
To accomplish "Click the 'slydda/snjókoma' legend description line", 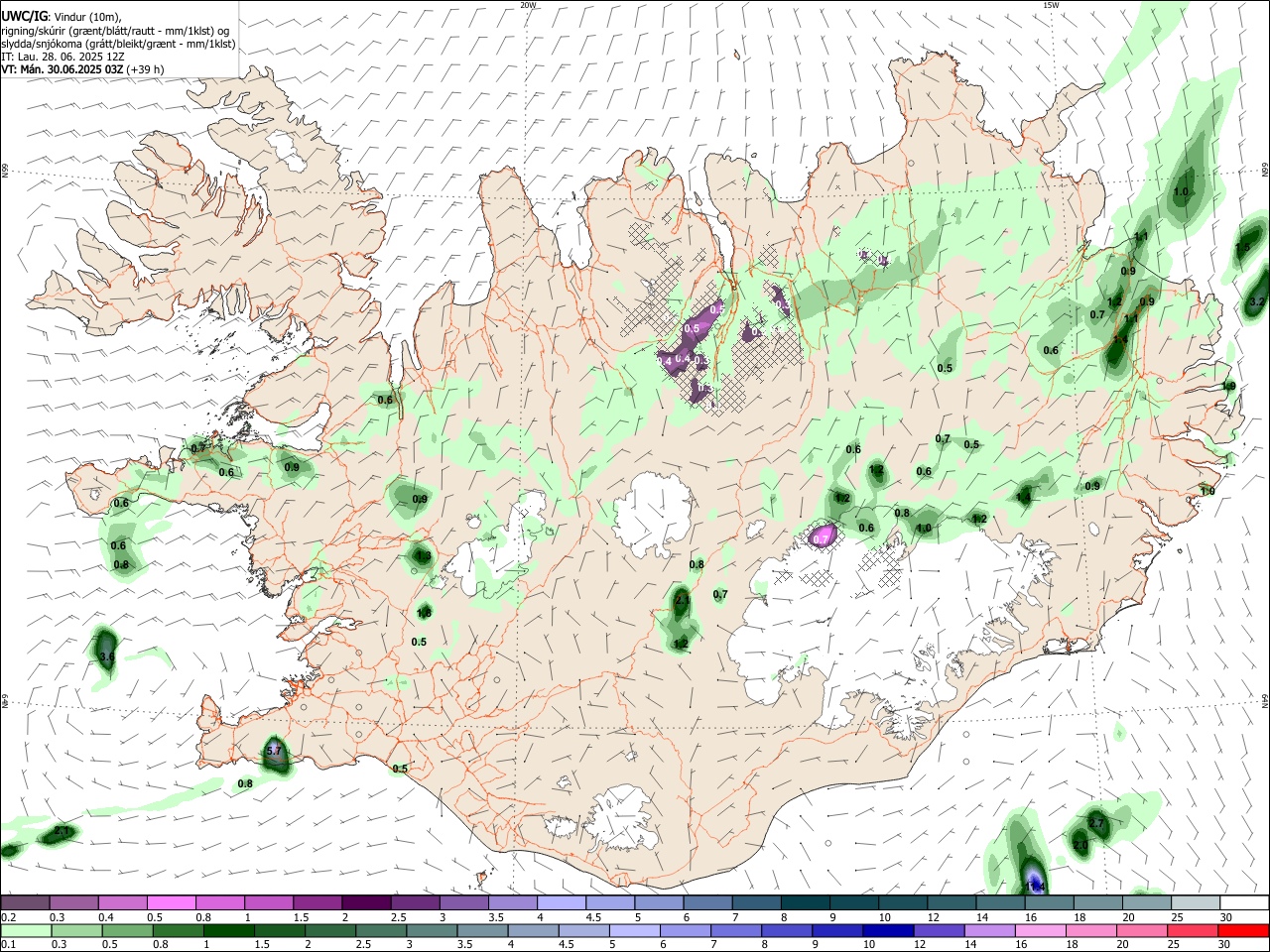I will click(118, 44).
